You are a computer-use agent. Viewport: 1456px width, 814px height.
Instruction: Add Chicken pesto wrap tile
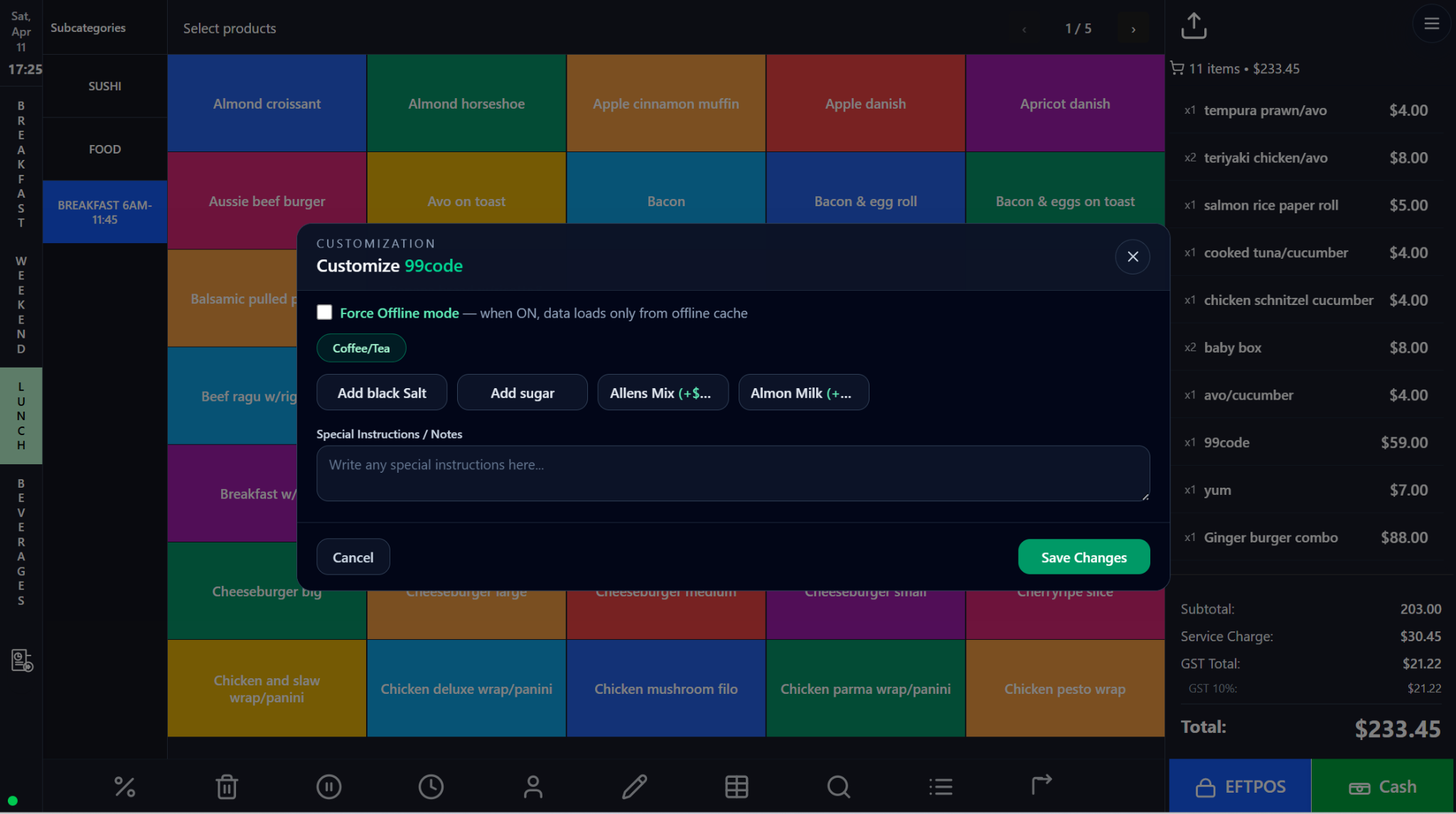pos(1065,688)
